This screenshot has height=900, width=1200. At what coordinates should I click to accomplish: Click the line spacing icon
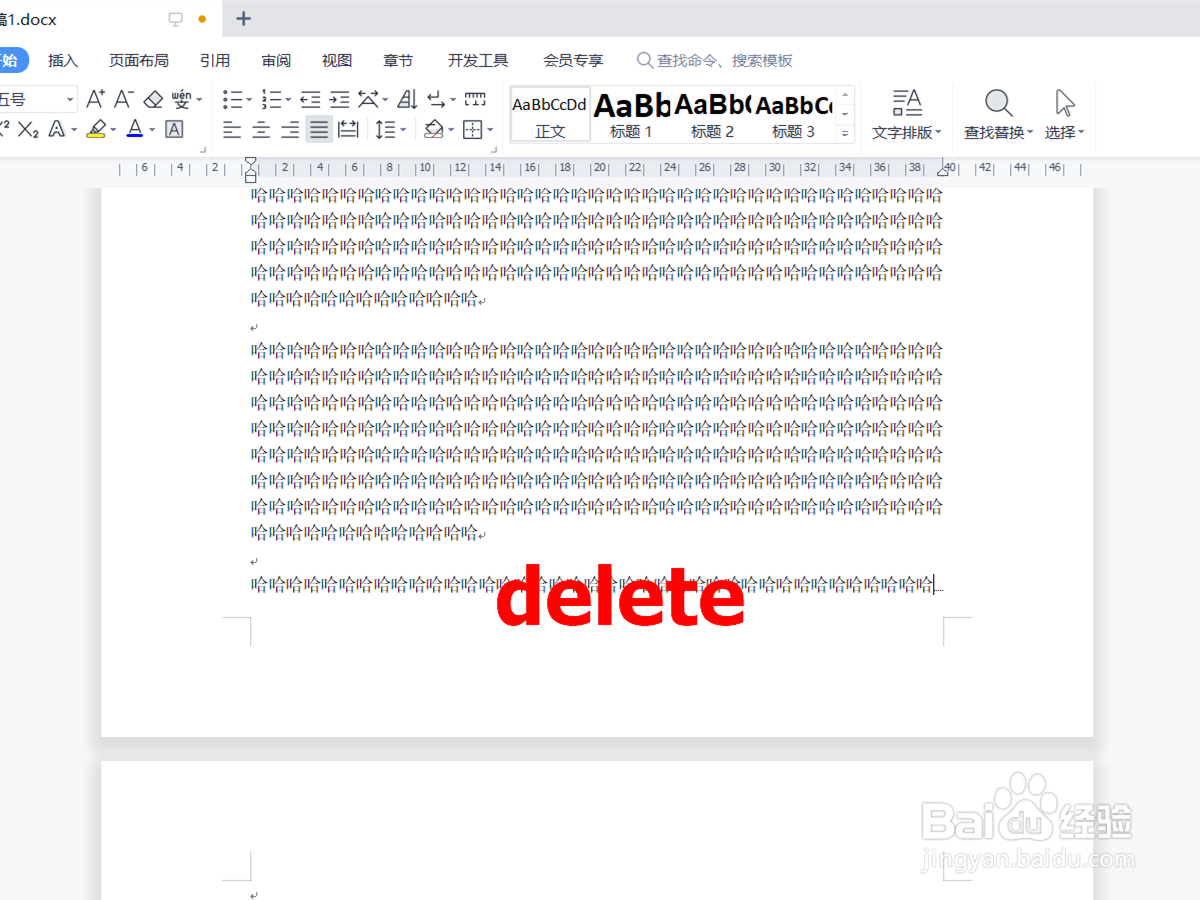pos(385,129)
